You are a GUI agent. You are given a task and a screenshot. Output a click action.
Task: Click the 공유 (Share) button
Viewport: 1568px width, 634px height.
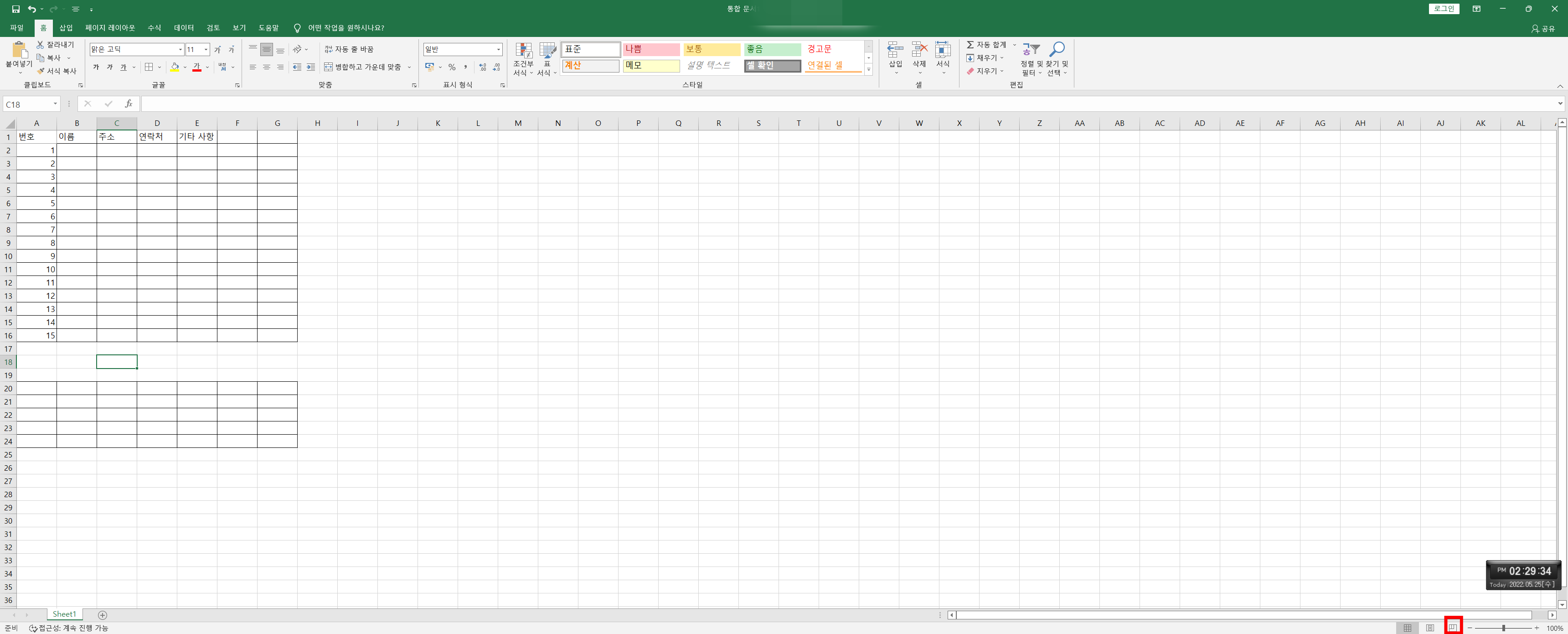coord(1543,29)
